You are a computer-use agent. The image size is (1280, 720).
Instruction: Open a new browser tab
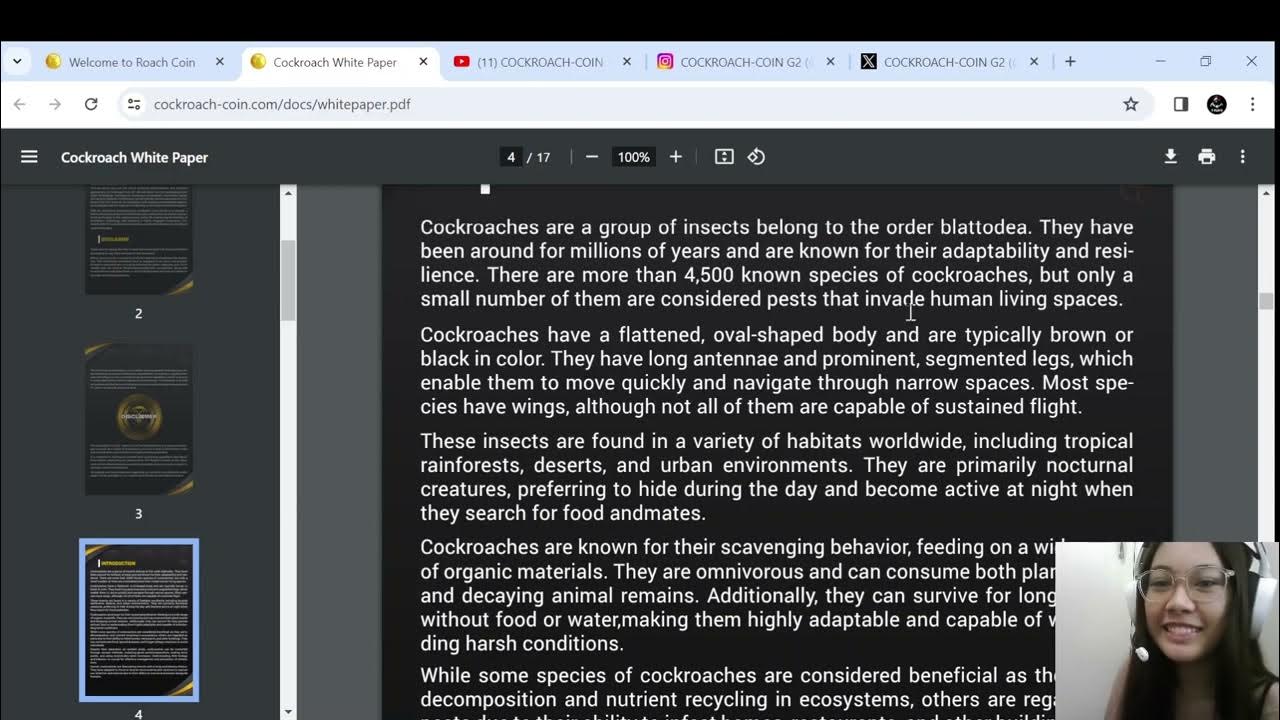1070,62
